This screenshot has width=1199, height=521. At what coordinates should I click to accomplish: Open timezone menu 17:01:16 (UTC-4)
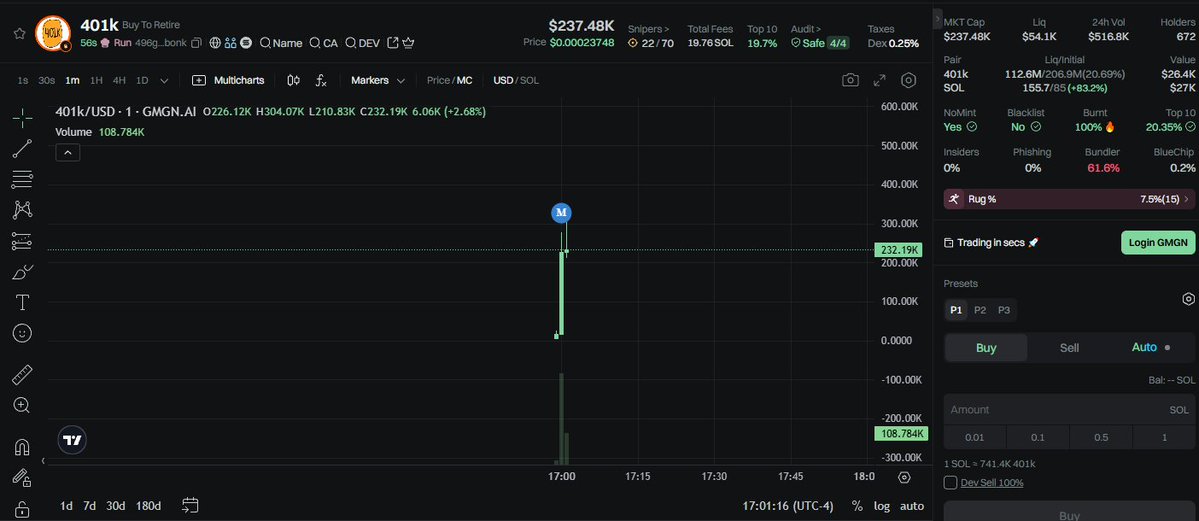coord(788,506)
